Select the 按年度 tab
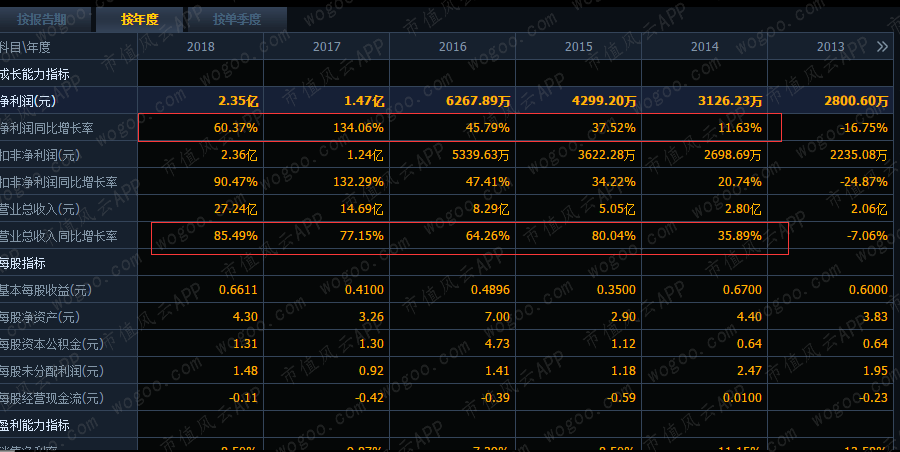 point(139,20)
